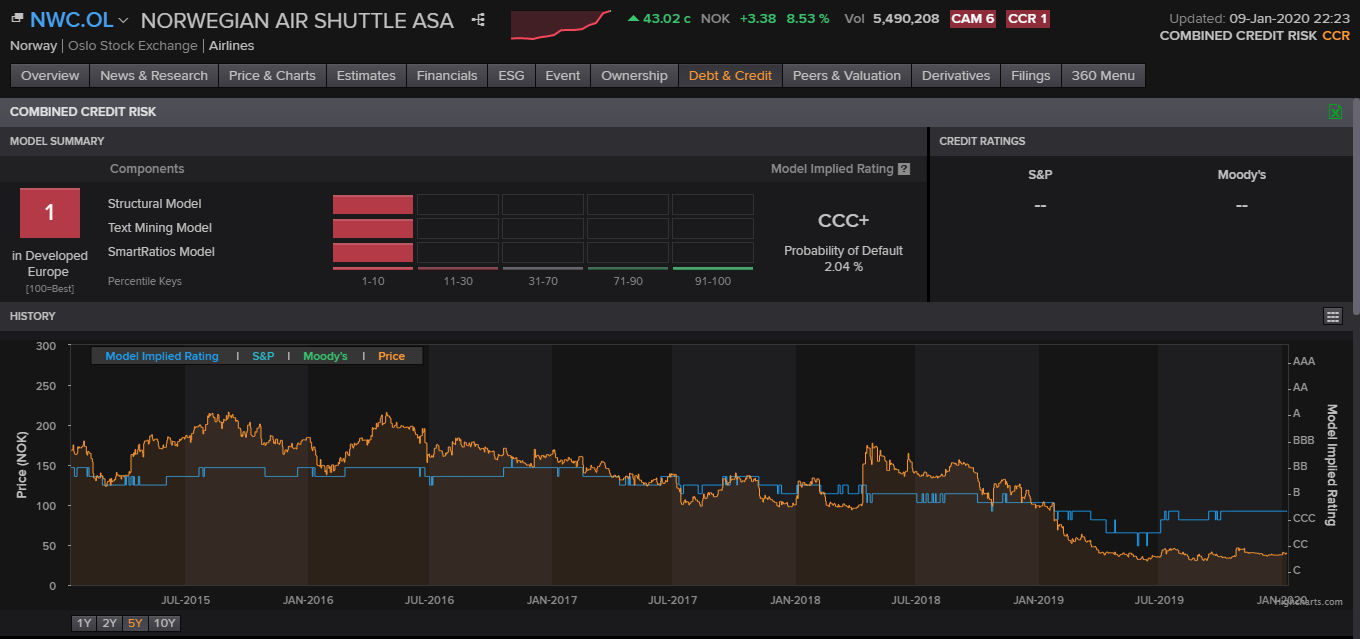Viewport: 1360px width, 639px height.
Task: Switch to the ESG tab
Action: (511, 76)
